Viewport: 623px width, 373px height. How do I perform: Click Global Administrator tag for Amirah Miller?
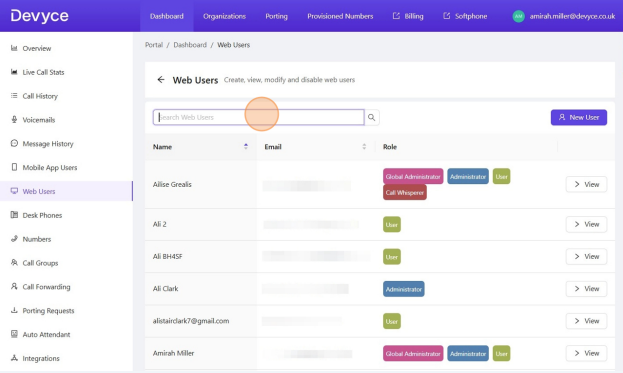pyautogui.click(x=413, y=354)
